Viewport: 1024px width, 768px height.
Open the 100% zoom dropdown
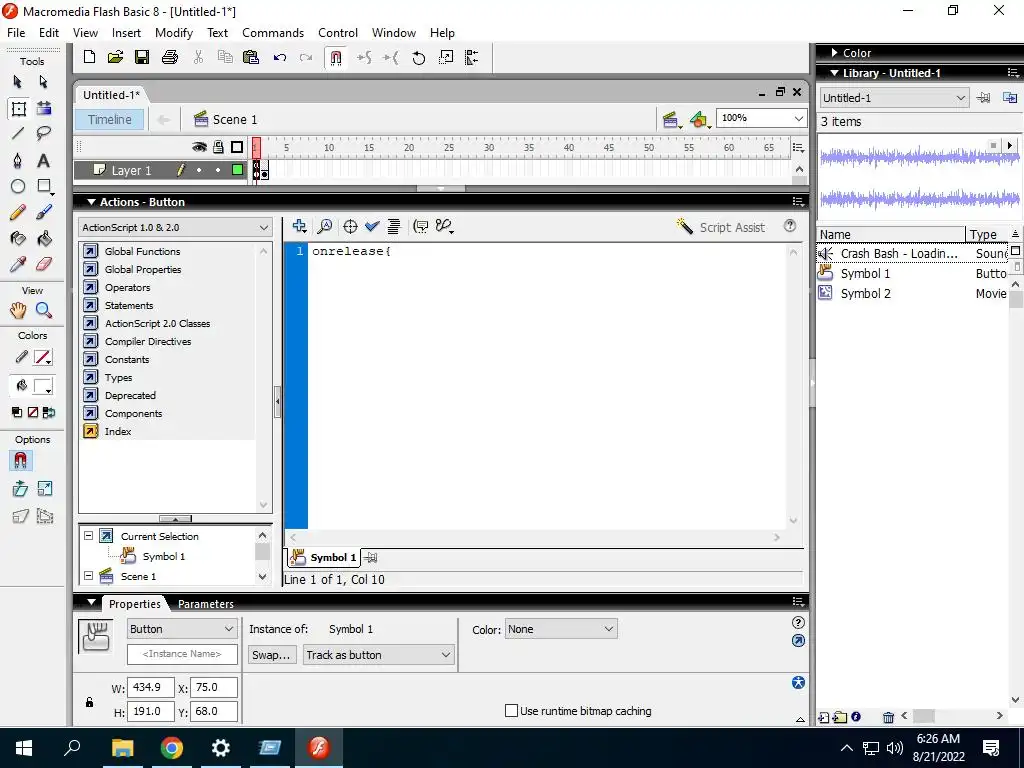click(761, 118)
